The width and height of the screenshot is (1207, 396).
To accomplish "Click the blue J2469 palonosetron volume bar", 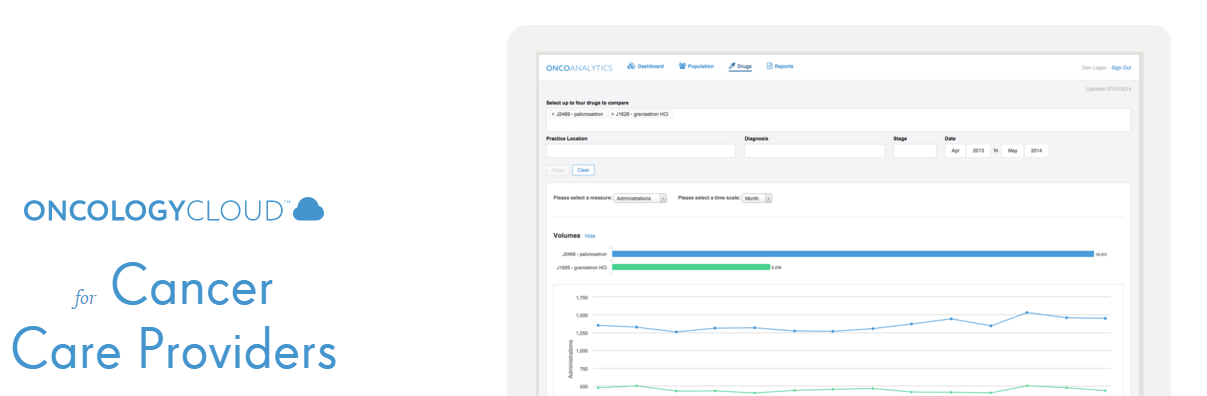I will pyautogui.click(x=853, y=254).
